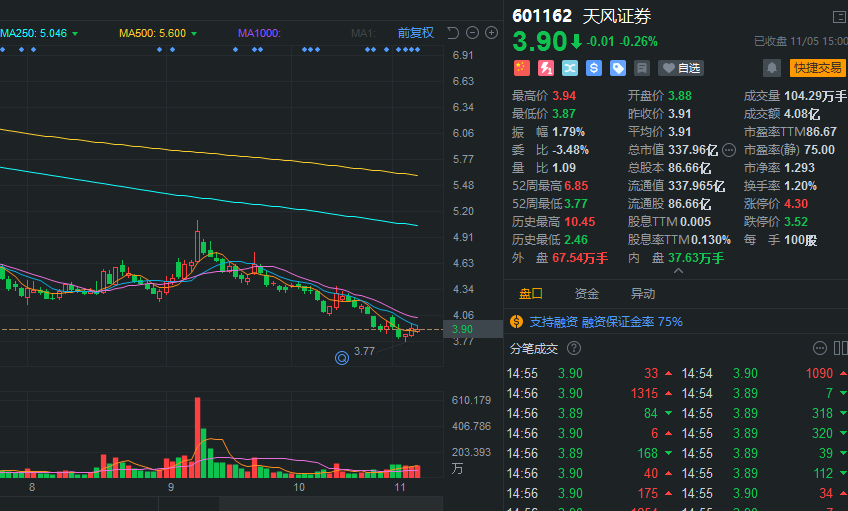The width and height of the screenshot is (848, 511).
Task: Click the chart reset undo arrow icon
Action: click(x=453, y=33)
